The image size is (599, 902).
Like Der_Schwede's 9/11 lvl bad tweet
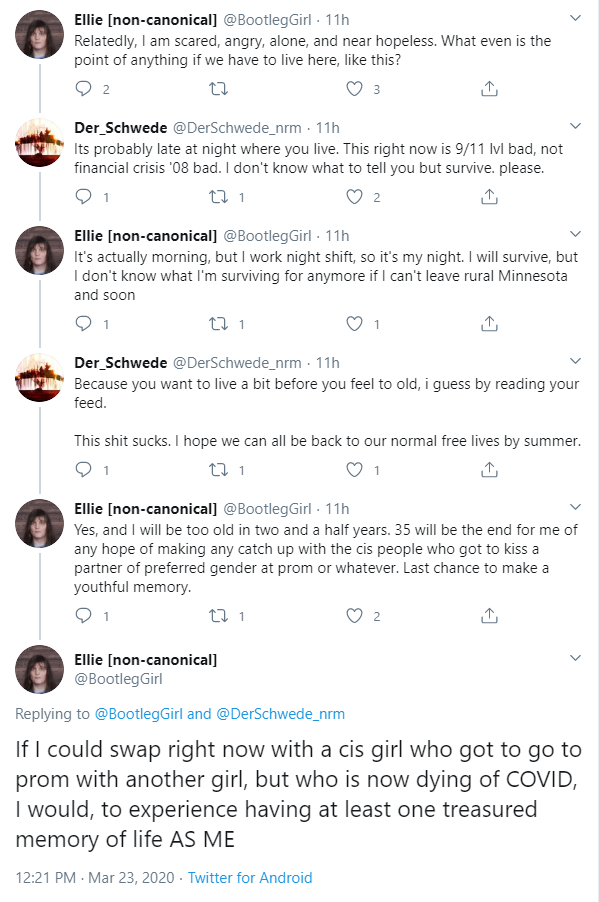tap(354, 197)
